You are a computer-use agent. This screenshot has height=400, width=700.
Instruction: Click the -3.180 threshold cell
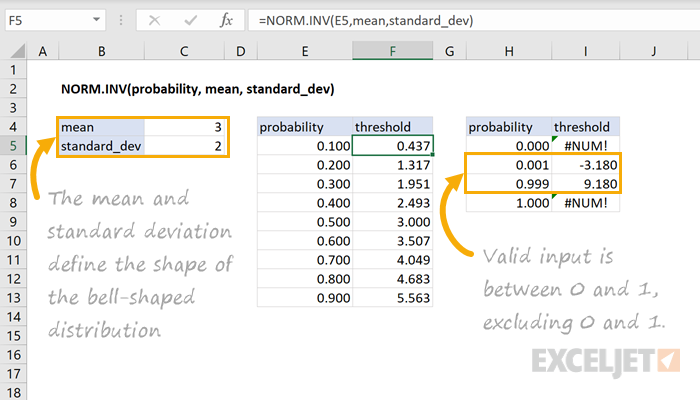point(585,166)
